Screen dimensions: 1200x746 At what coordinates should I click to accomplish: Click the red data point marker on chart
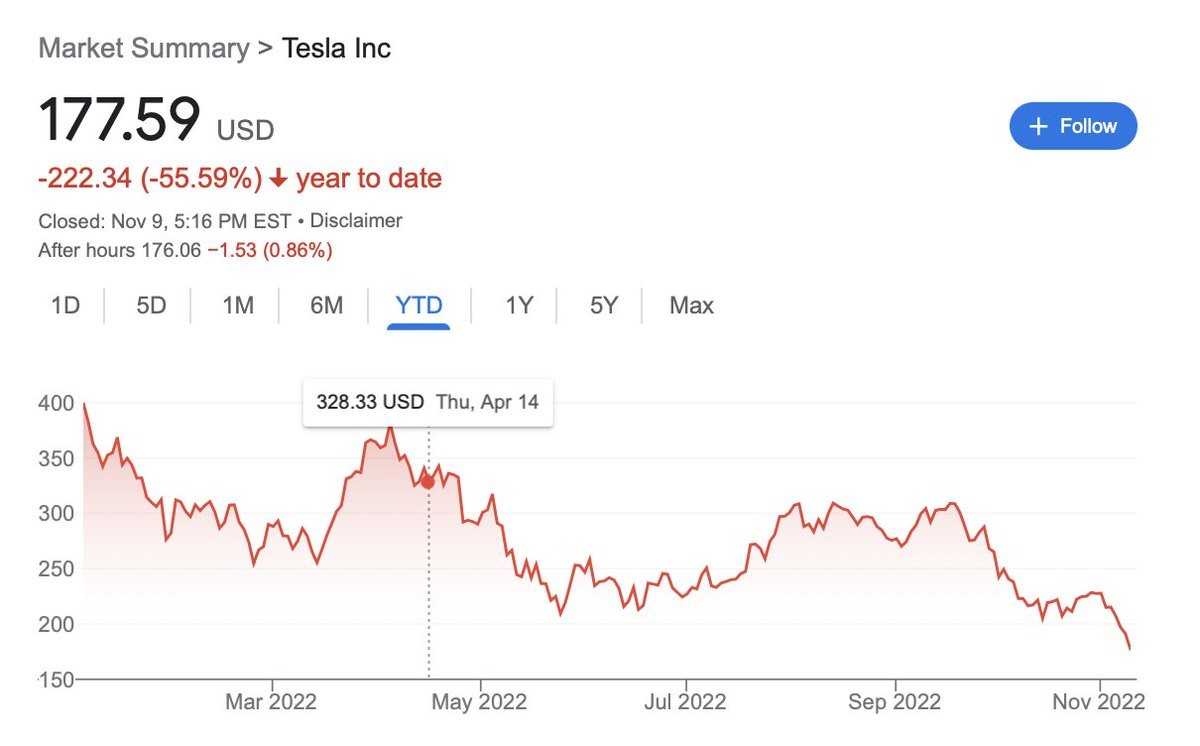click(428, 481)
